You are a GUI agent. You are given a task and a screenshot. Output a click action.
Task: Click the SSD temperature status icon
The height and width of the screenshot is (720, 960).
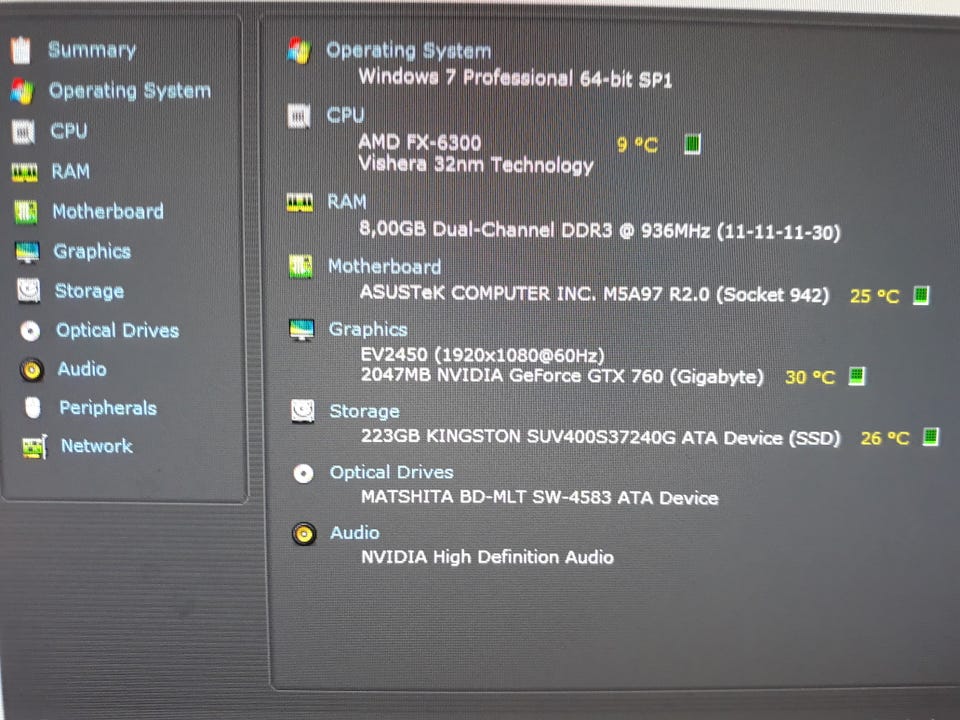931,437
